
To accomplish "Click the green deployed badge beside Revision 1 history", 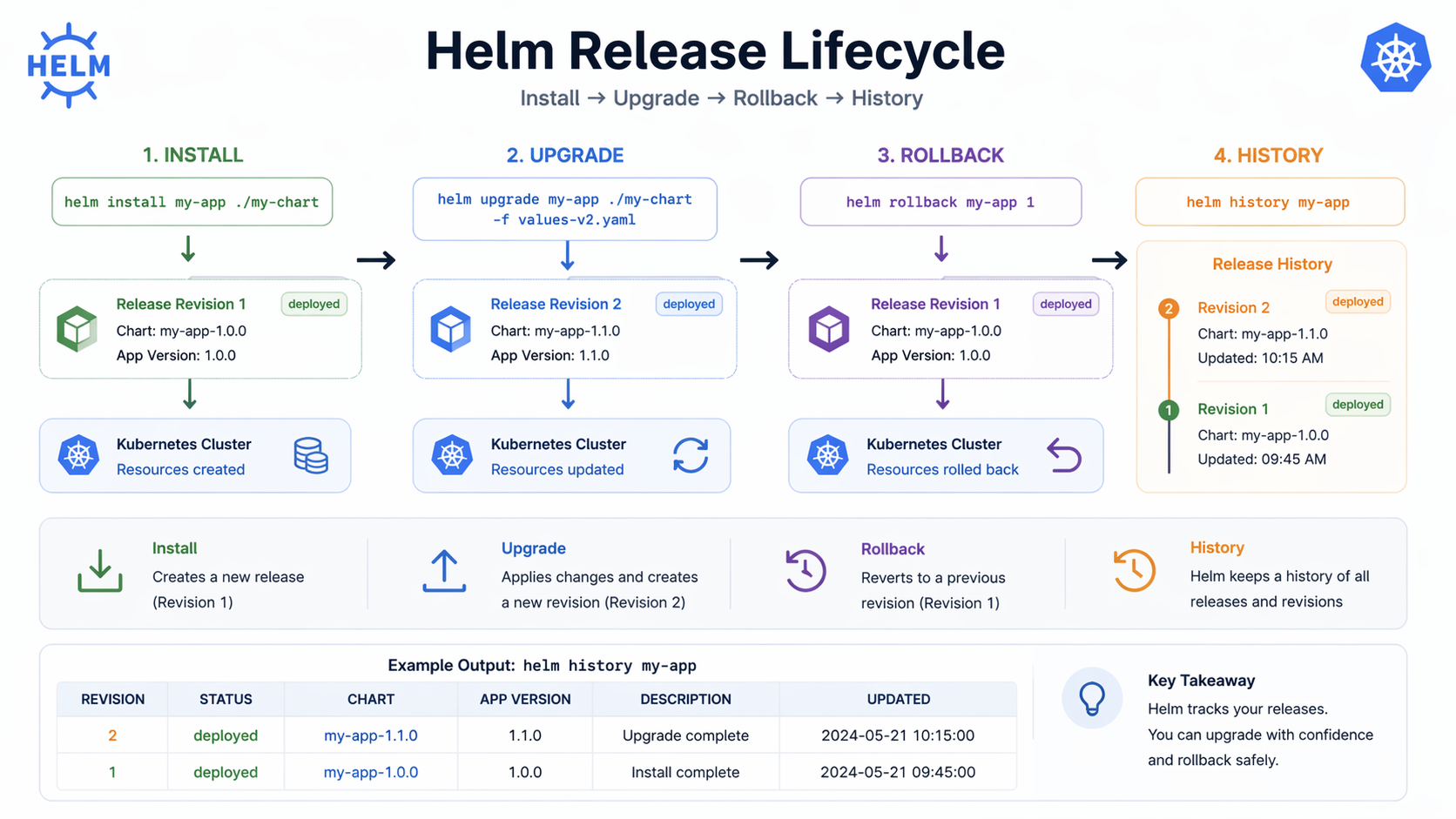I will 1358,405.
